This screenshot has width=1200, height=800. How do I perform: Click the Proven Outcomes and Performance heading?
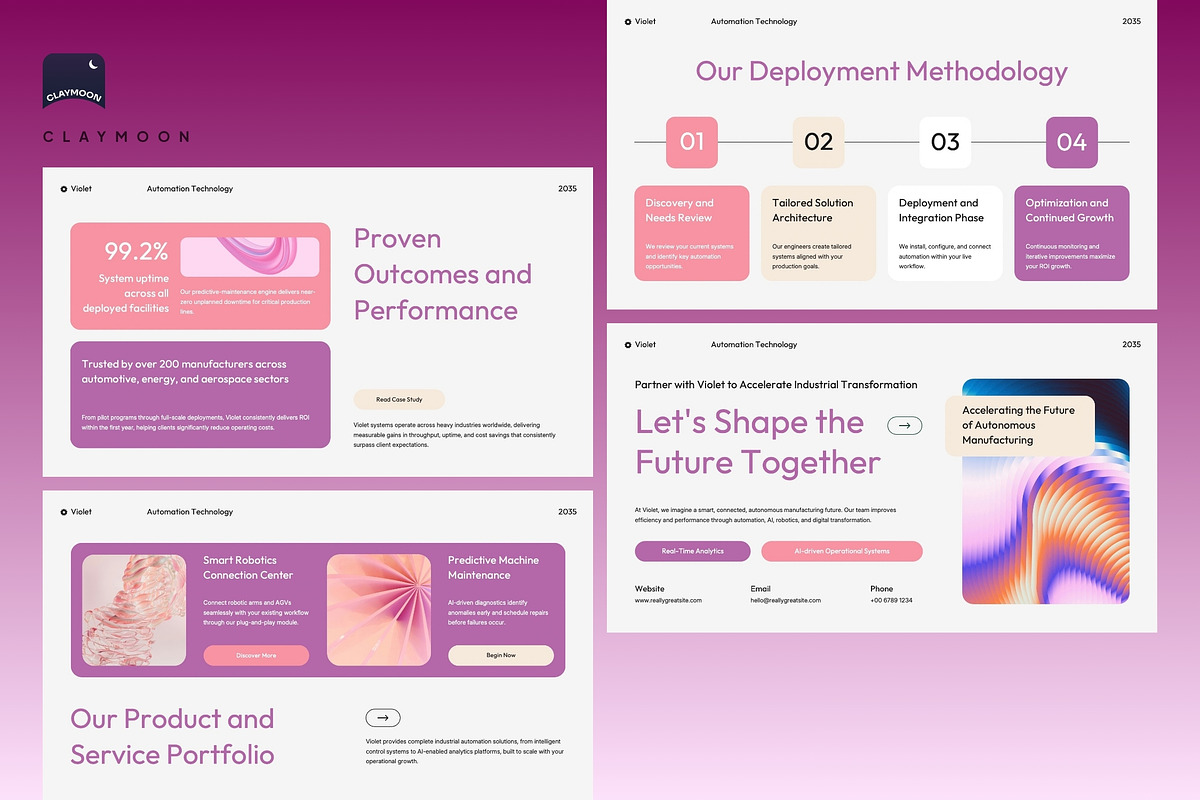(443, 274)
